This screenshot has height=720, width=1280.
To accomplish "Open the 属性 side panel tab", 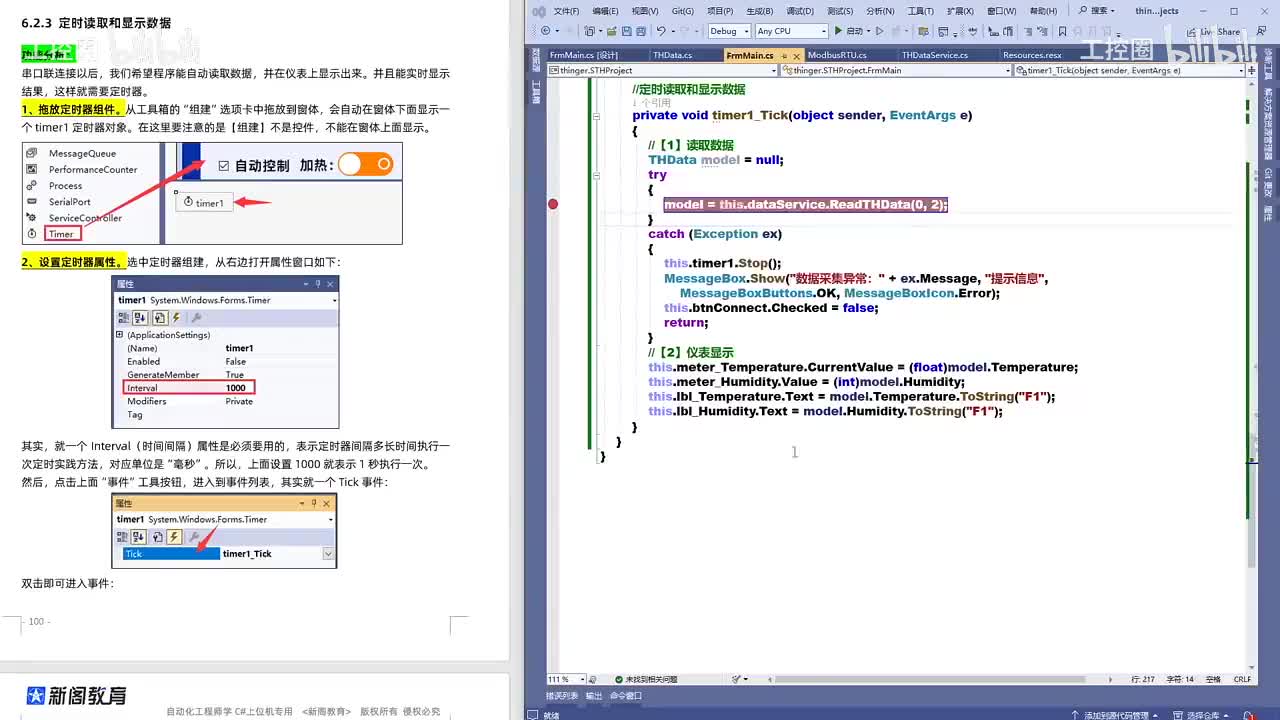I will click(1267, 214).
